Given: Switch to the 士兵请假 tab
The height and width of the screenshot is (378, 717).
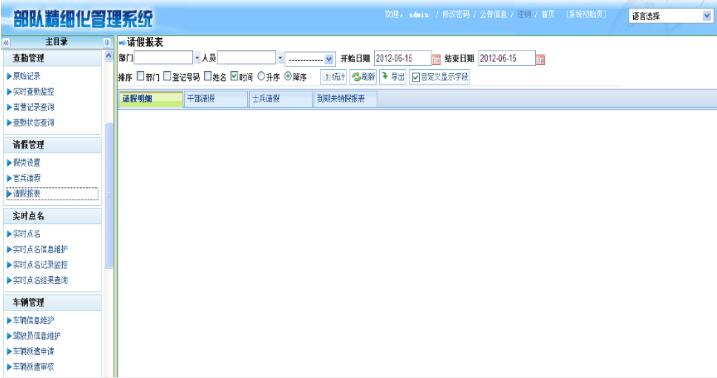Looking at the screenshot, I should [x=280, y=99].
